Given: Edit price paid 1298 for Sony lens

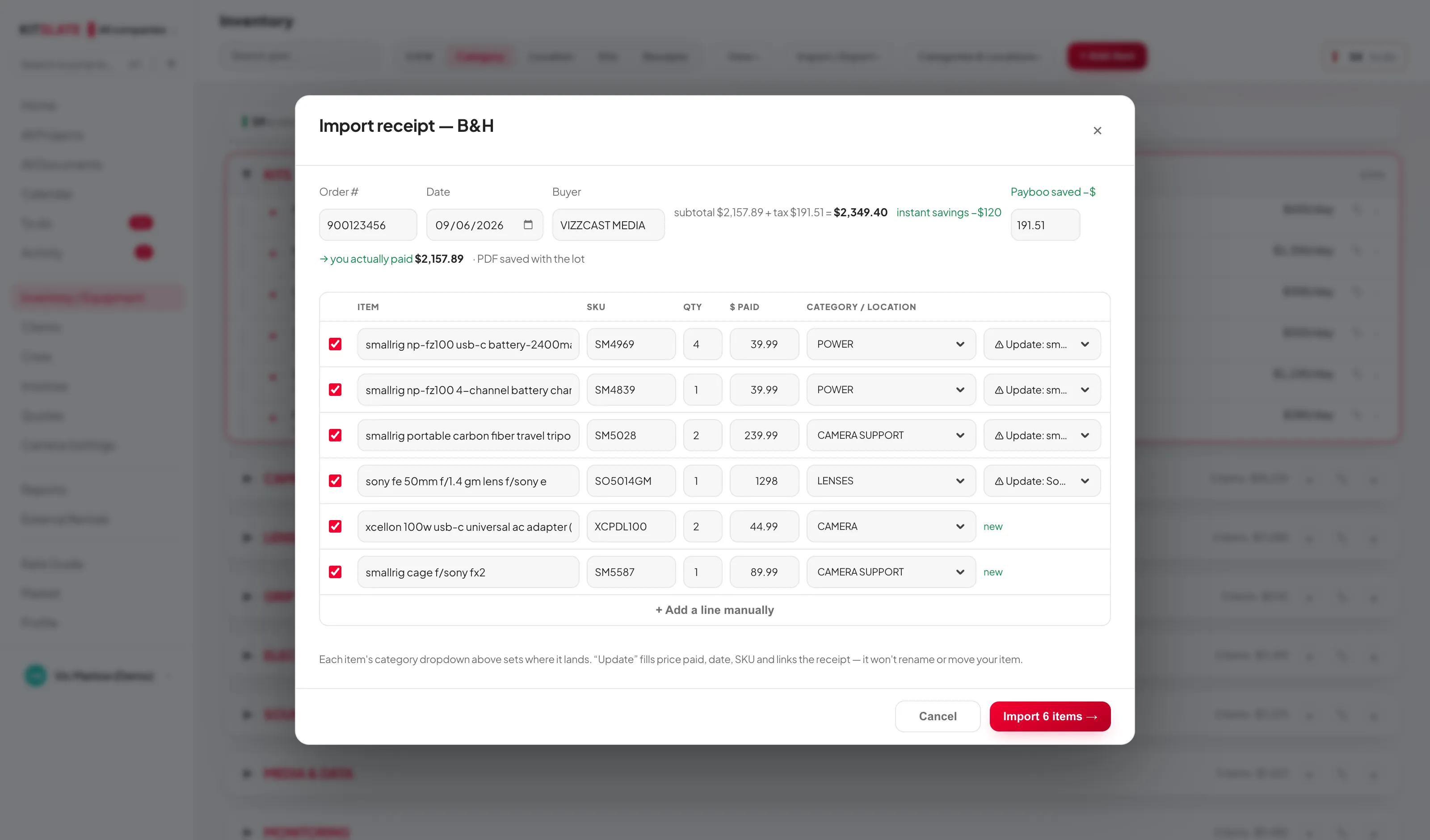Looking at the screenshot, I should (x=764, y=481).
